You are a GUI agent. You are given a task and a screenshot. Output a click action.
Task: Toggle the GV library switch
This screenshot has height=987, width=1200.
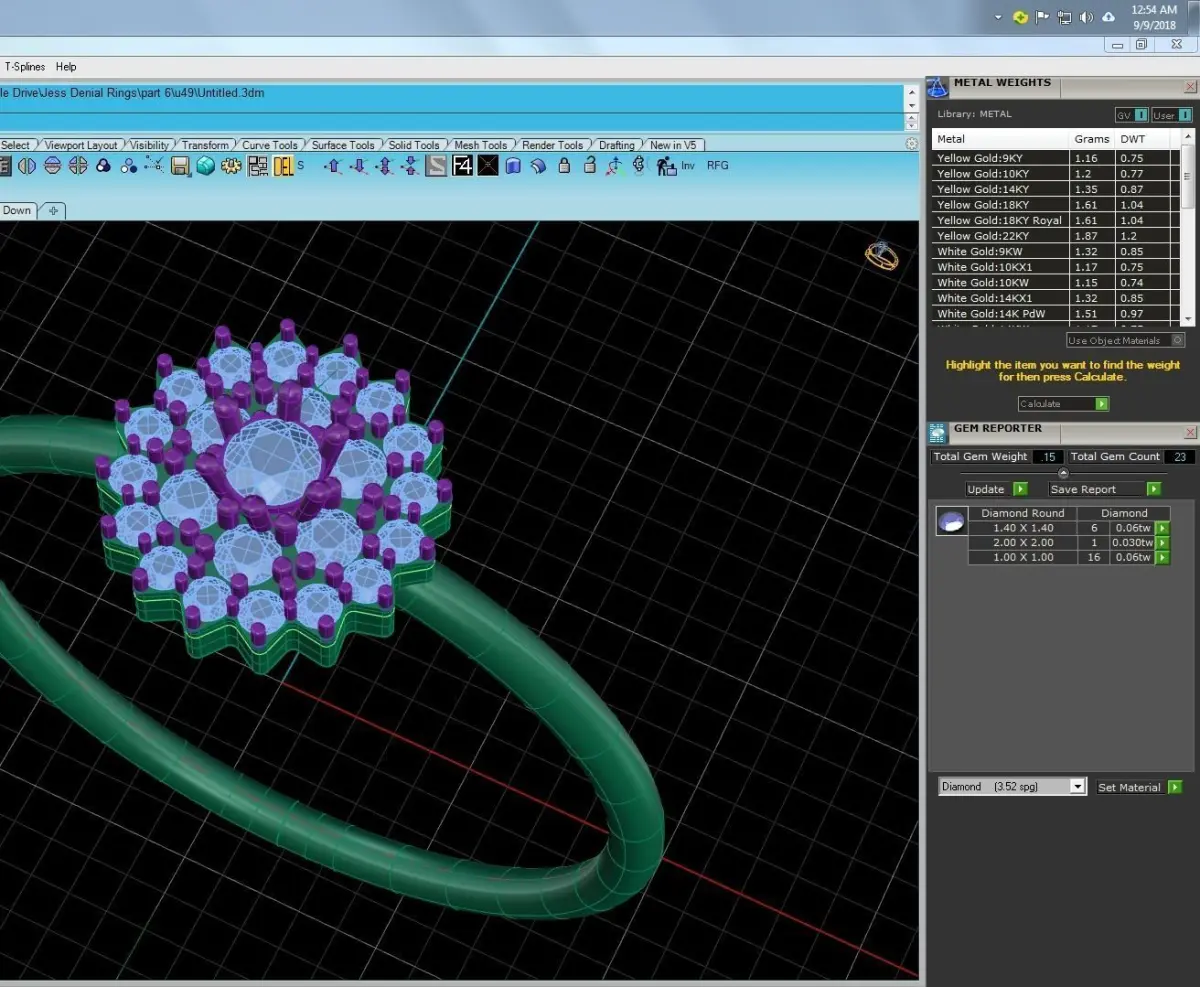click(1131, 115)
